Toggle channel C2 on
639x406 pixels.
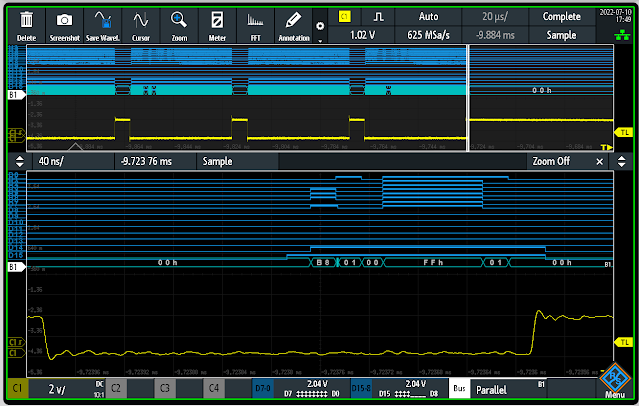[x=116, y=389]
